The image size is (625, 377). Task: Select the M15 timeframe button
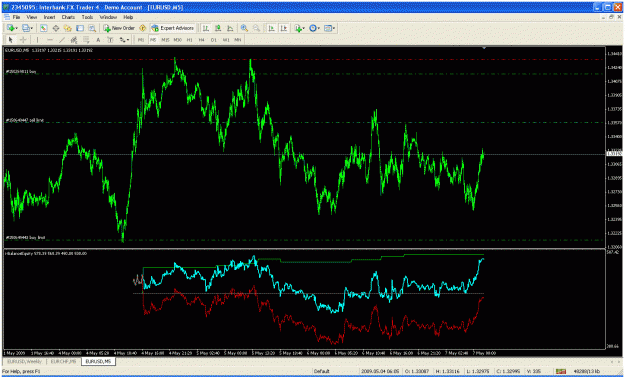165,40
